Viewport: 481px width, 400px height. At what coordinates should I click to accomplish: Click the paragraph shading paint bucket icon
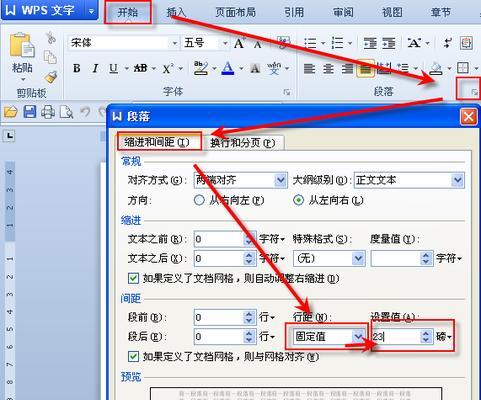click(436, 68)
